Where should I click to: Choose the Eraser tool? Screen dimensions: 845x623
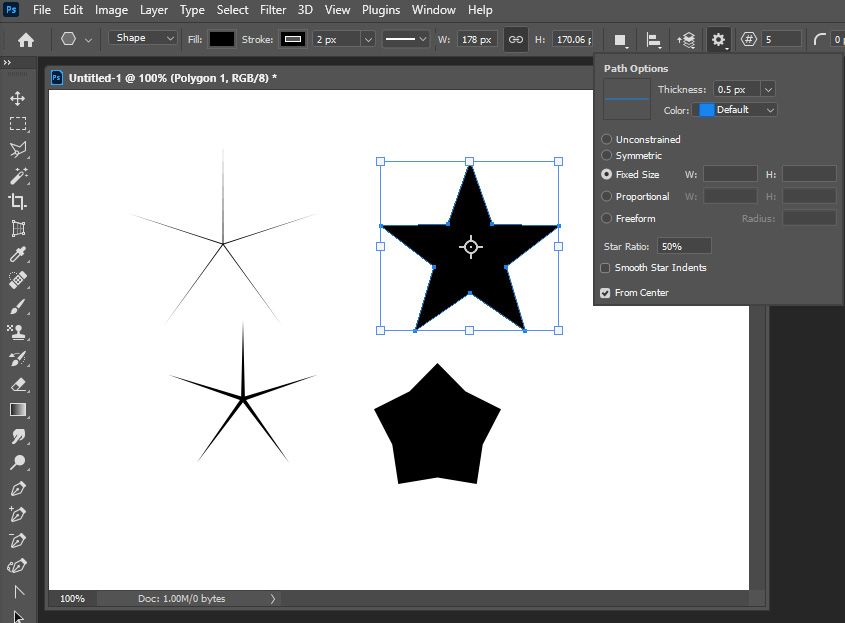[x=18, y=384]
